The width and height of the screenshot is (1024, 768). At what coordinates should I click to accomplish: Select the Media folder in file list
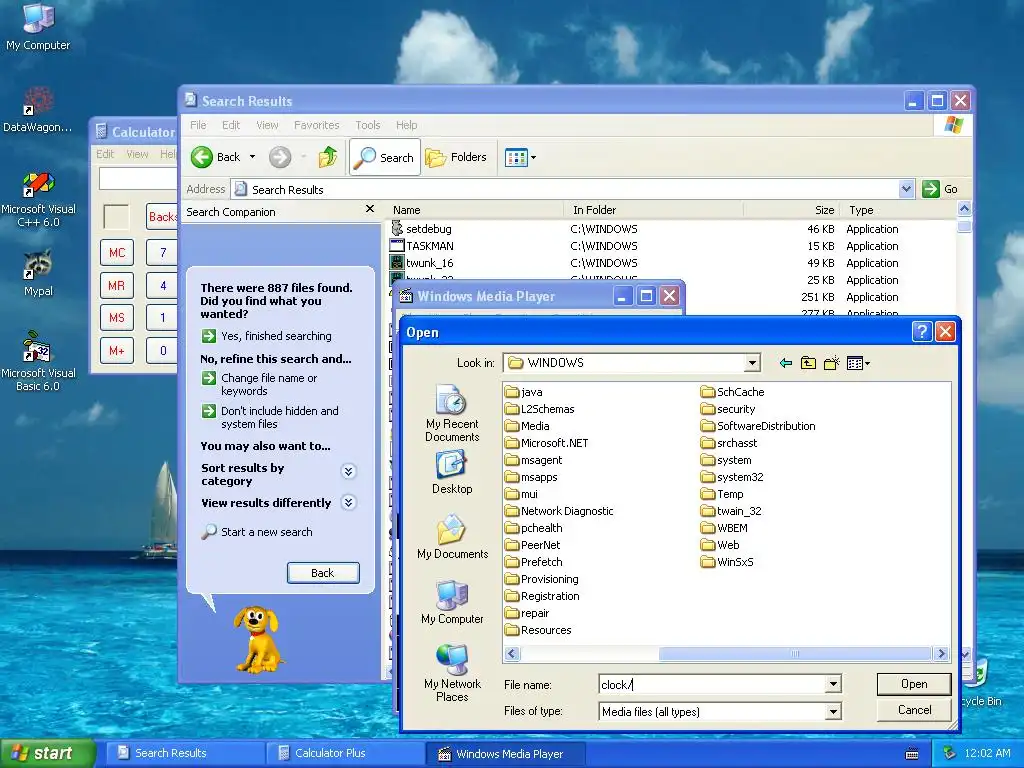[527, 426]
